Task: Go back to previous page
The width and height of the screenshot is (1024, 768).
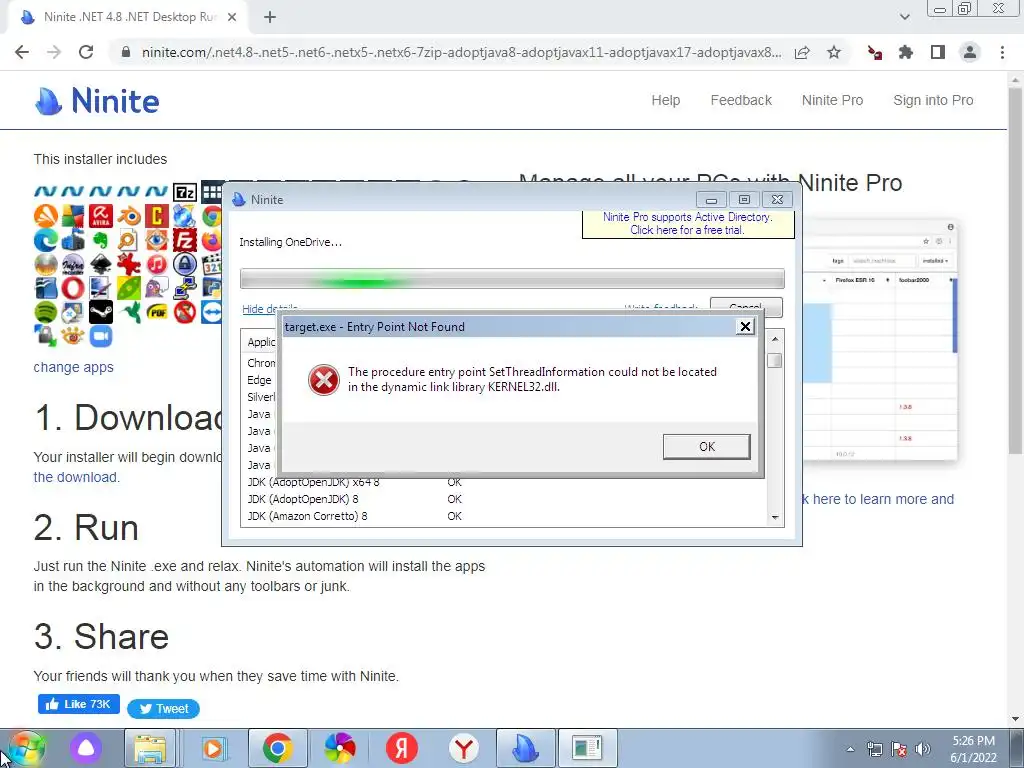Action: tap(22, 52)
